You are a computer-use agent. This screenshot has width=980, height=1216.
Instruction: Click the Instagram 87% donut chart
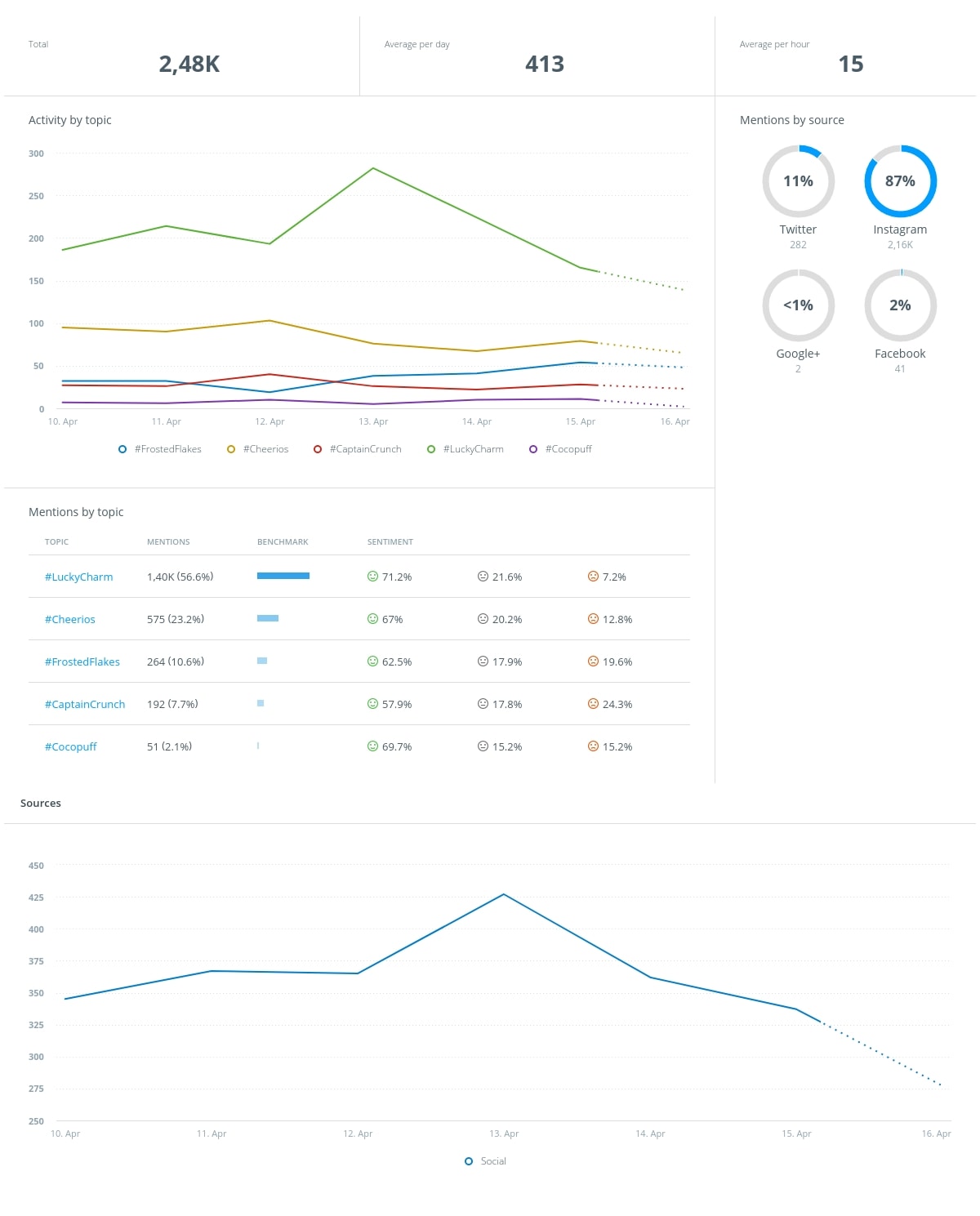900,181
